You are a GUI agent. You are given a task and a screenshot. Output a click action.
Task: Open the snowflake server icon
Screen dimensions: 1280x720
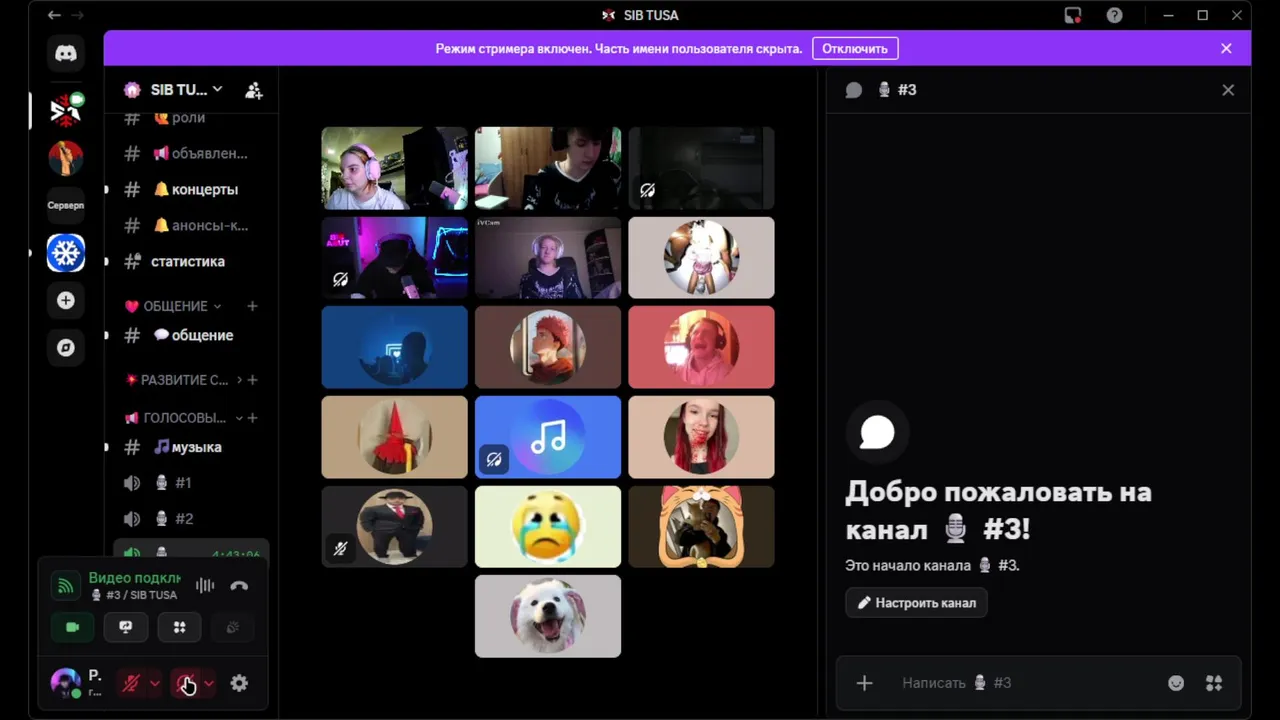click(66, 253)
